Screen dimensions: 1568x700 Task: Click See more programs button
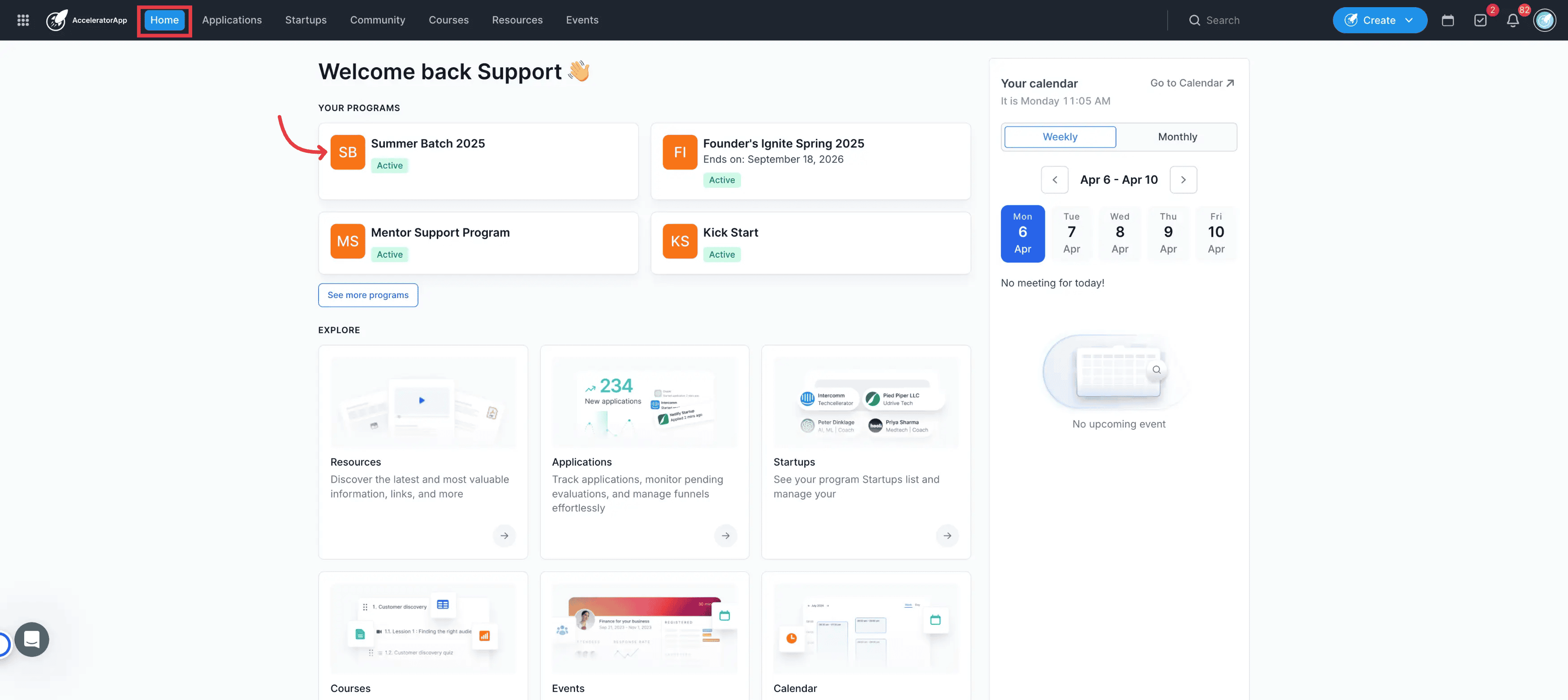click(368, 295)
